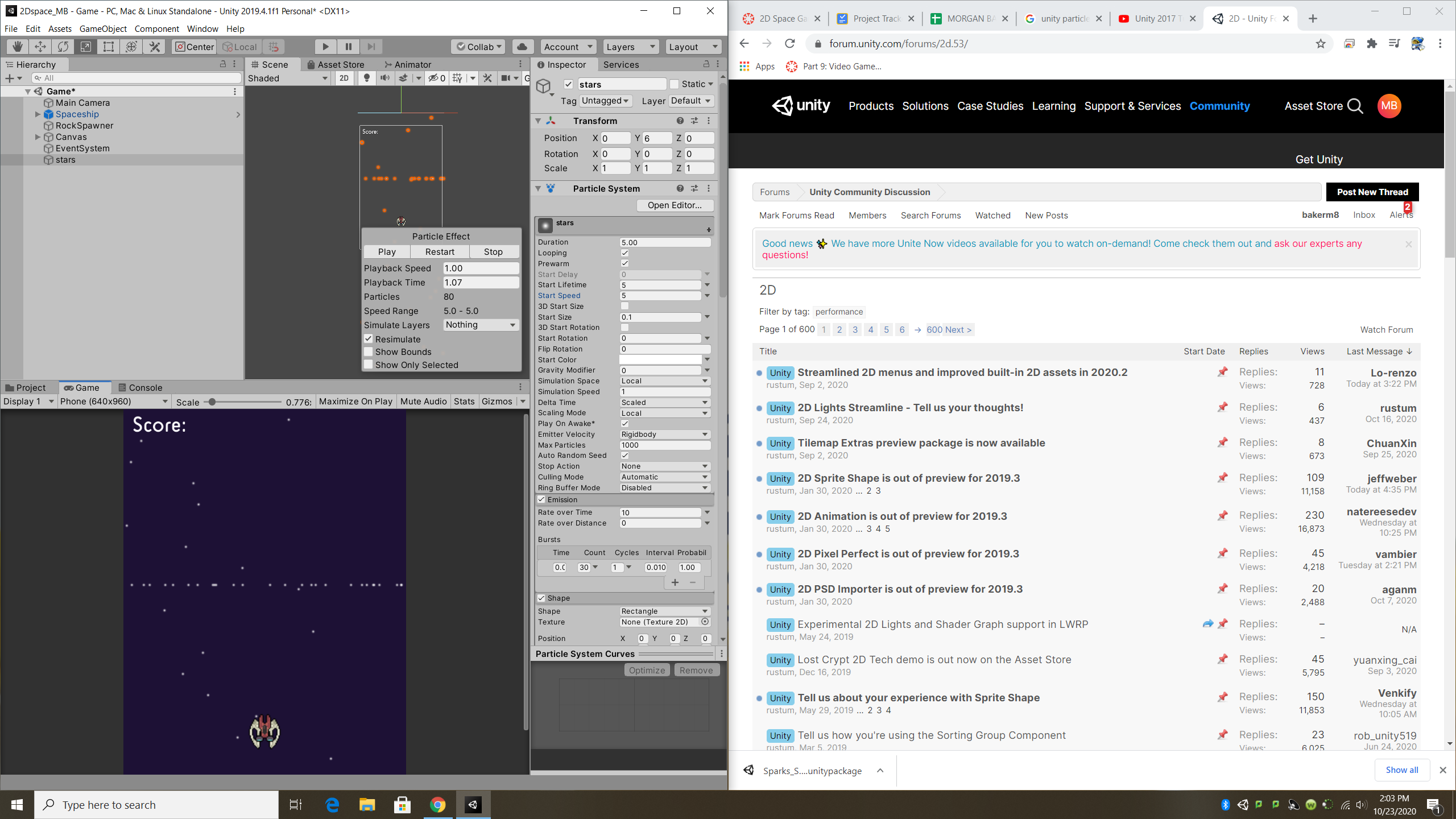Expand the Canvas object in Hierarchy
The image size is (1456, 819).
pos(38,137)
